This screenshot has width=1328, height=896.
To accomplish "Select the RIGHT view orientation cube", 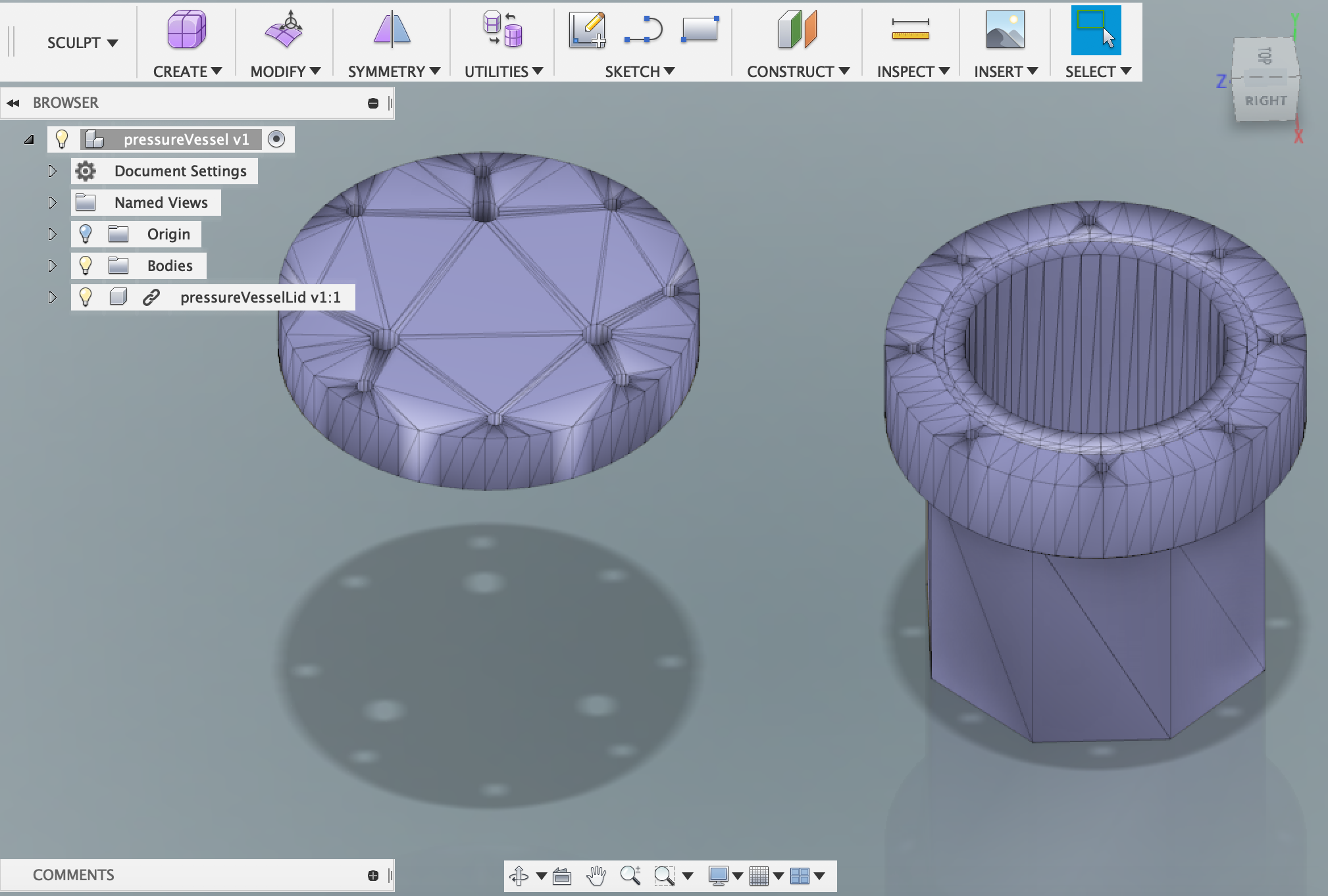I will coord(1264,98).
